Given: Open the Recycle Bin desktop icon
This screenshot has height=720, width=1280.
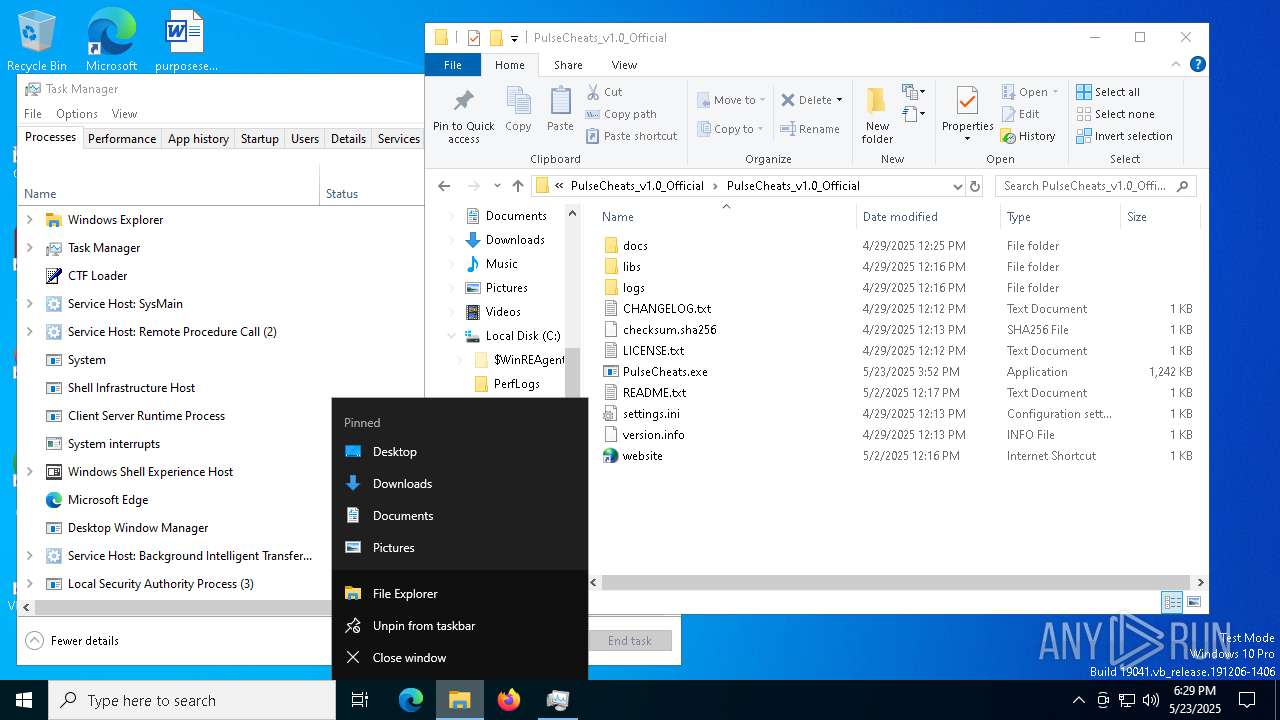Looking at the screenshot, I should (37, 40).
